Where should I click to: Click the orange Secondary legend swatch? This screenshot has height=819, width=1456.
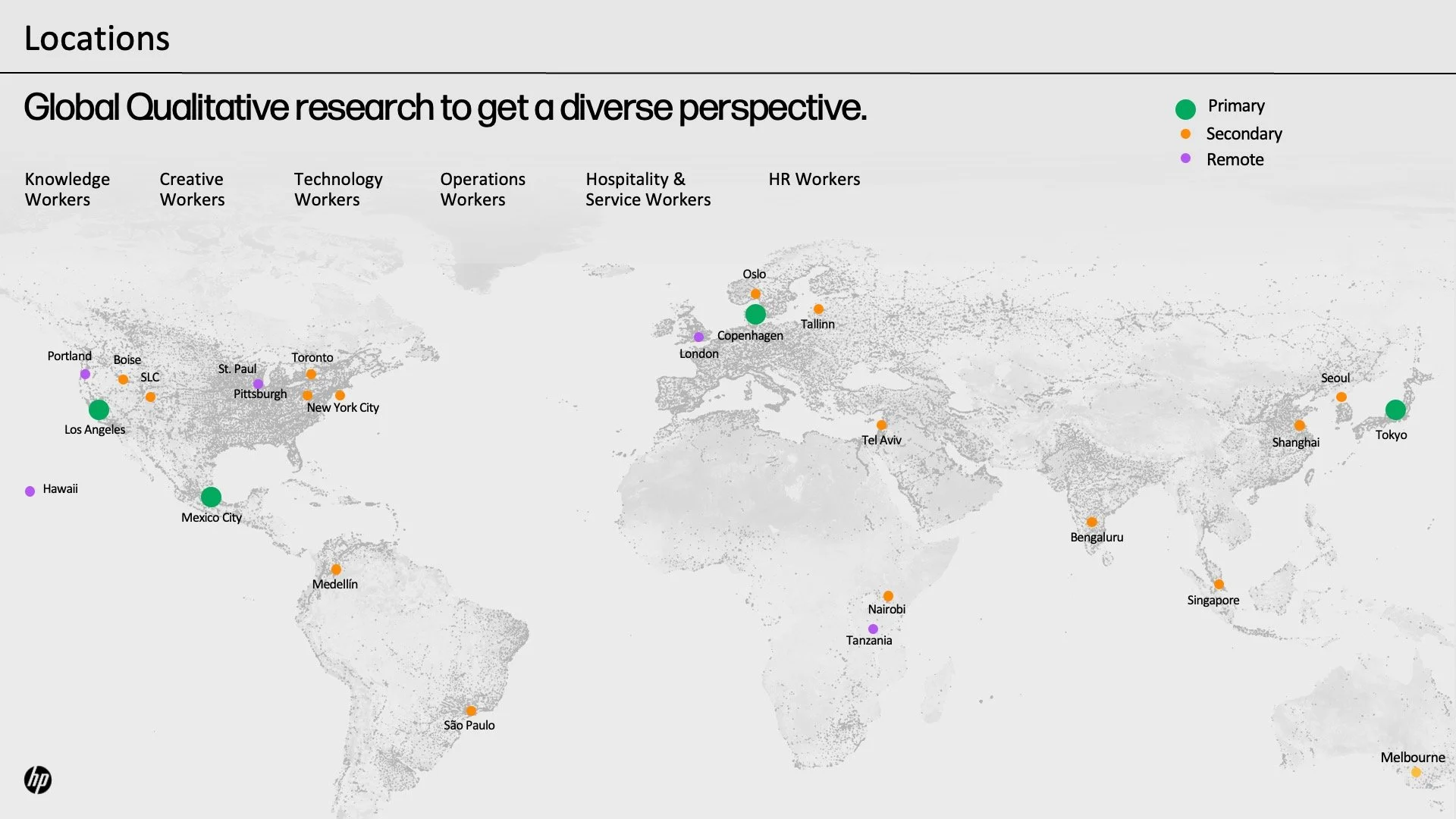[1185, 134]
